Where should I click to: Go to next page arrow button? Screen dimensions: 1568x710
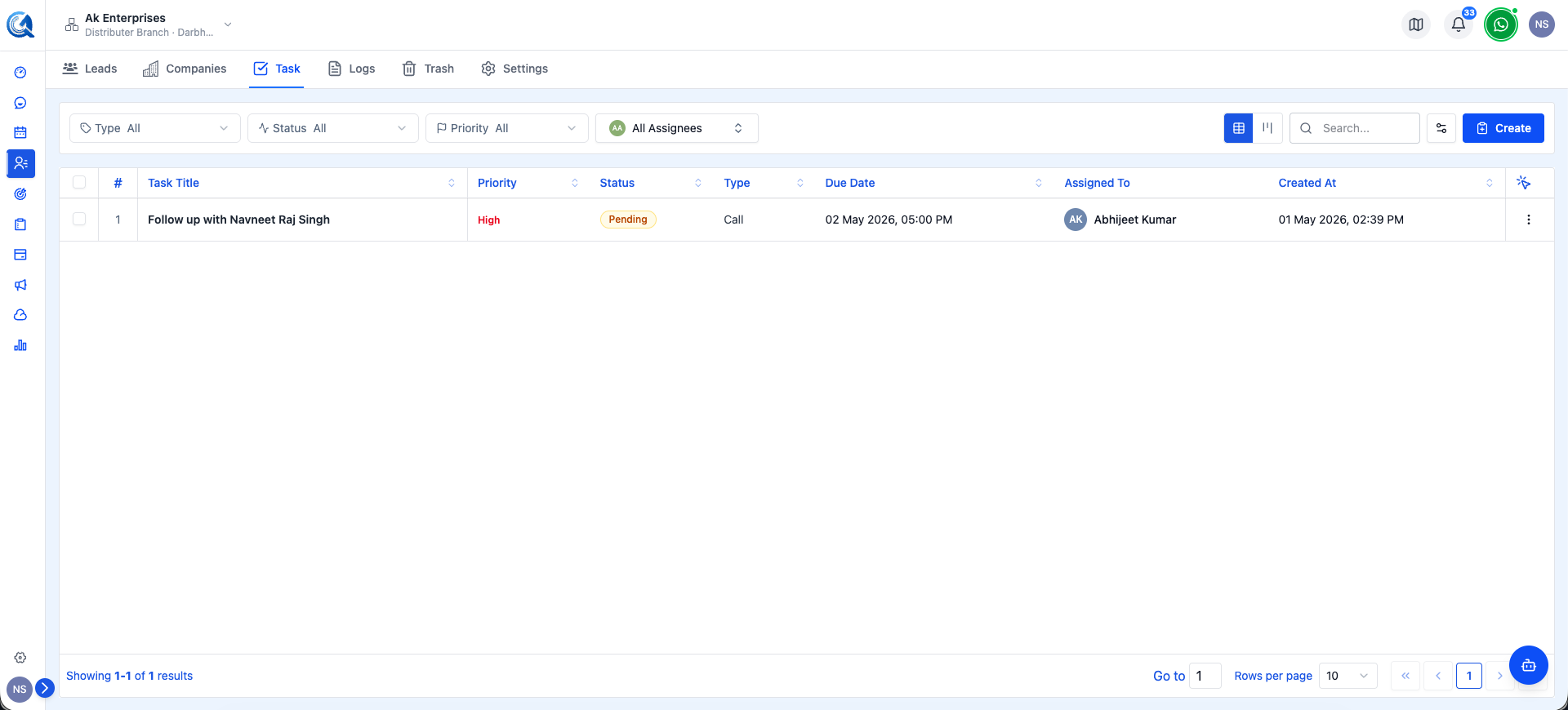[x=1499, y=676]
